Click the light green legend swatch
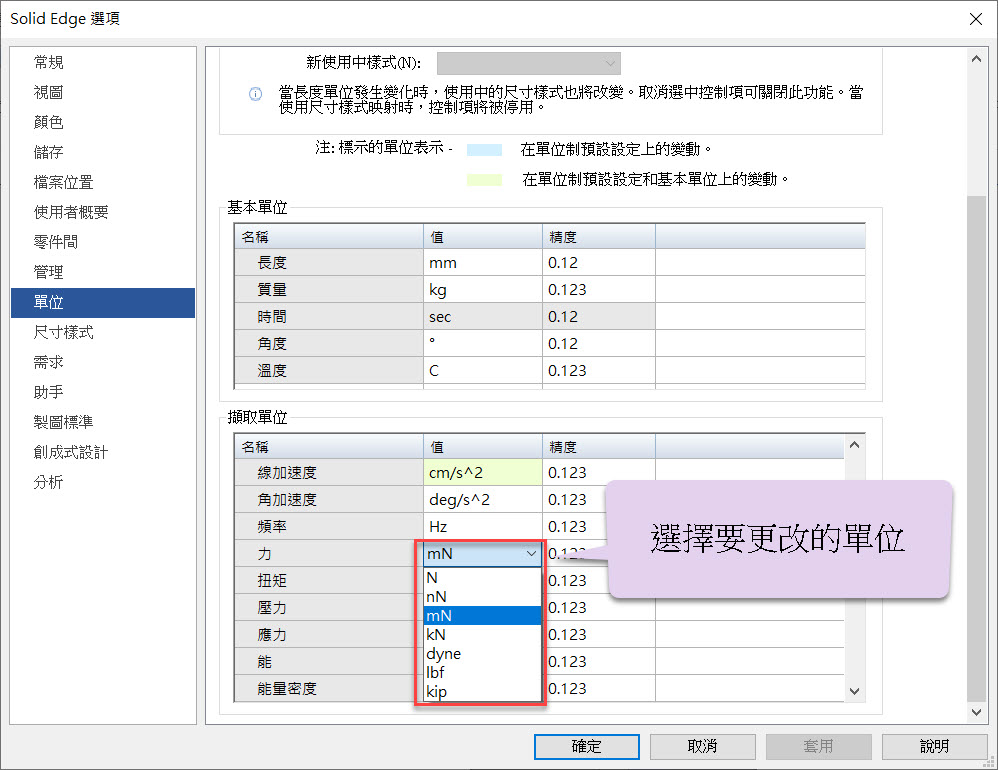The width and height of the screenshot is (998, 770). click(x=484, y=179)
